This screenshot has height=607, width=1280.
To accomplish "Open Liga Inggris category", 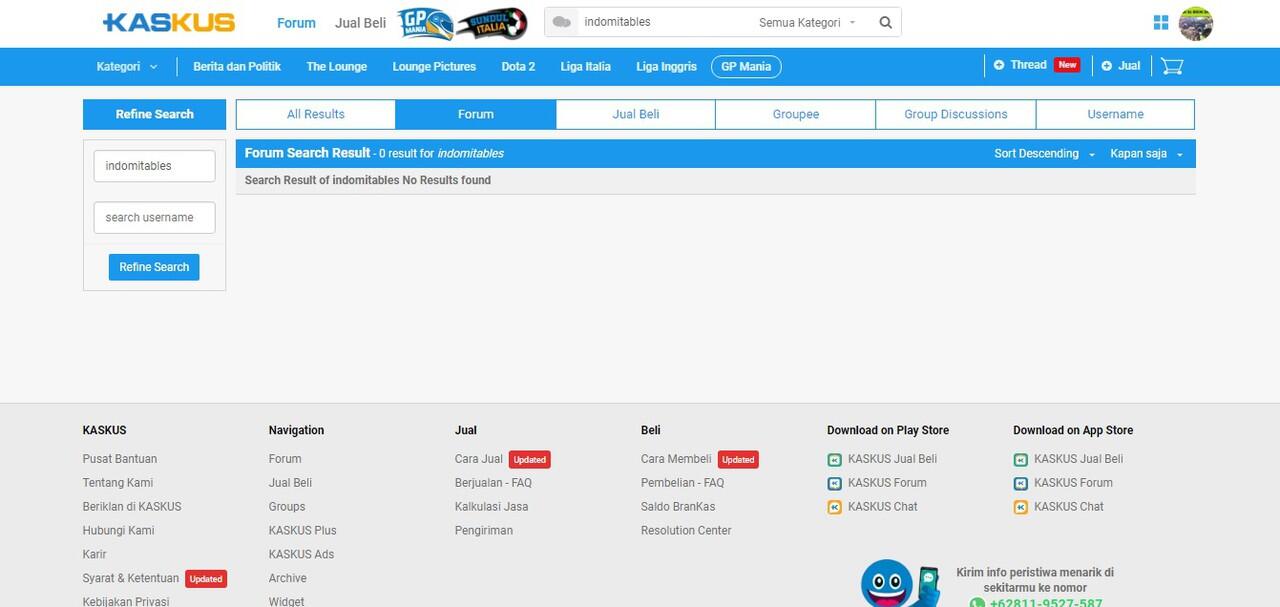I will [x=666, y=67].
